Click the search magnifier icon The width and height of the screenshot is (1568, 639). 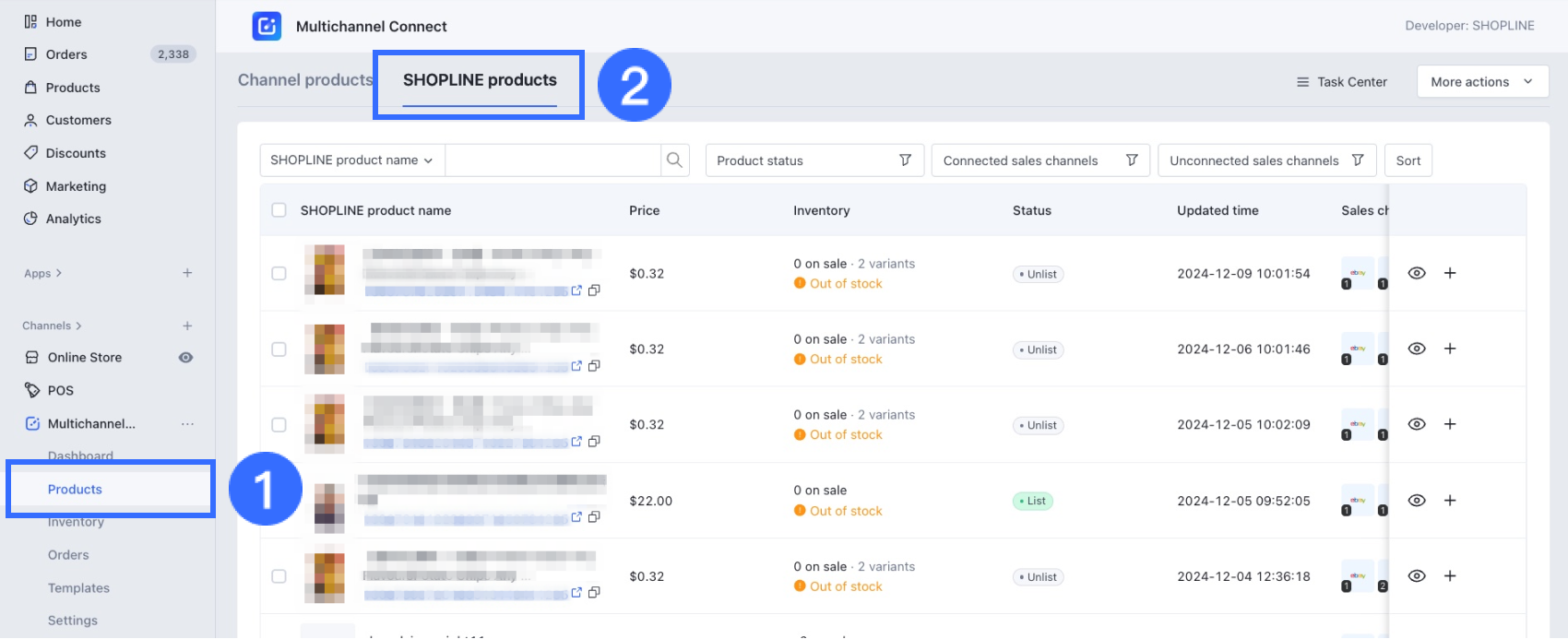tap(674, 160)
